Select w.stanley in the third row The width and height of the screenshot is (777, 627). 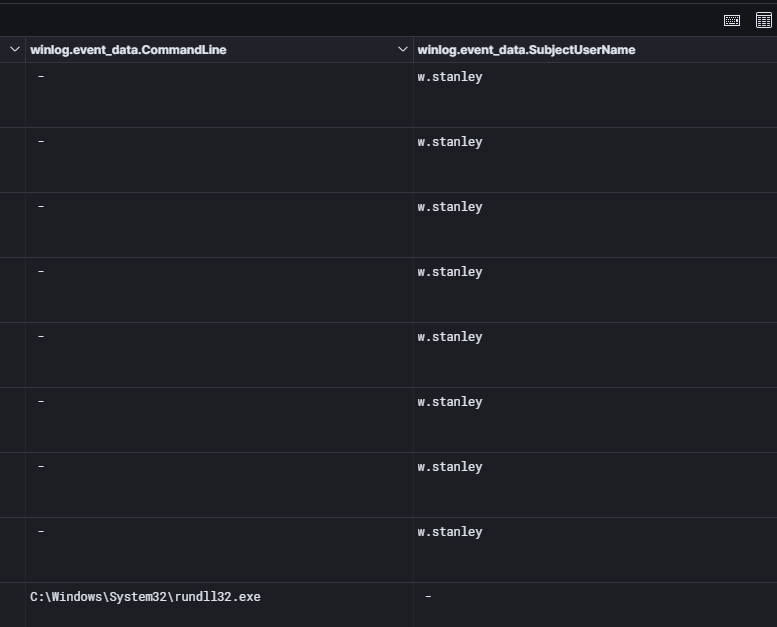(x=450, y=207)
